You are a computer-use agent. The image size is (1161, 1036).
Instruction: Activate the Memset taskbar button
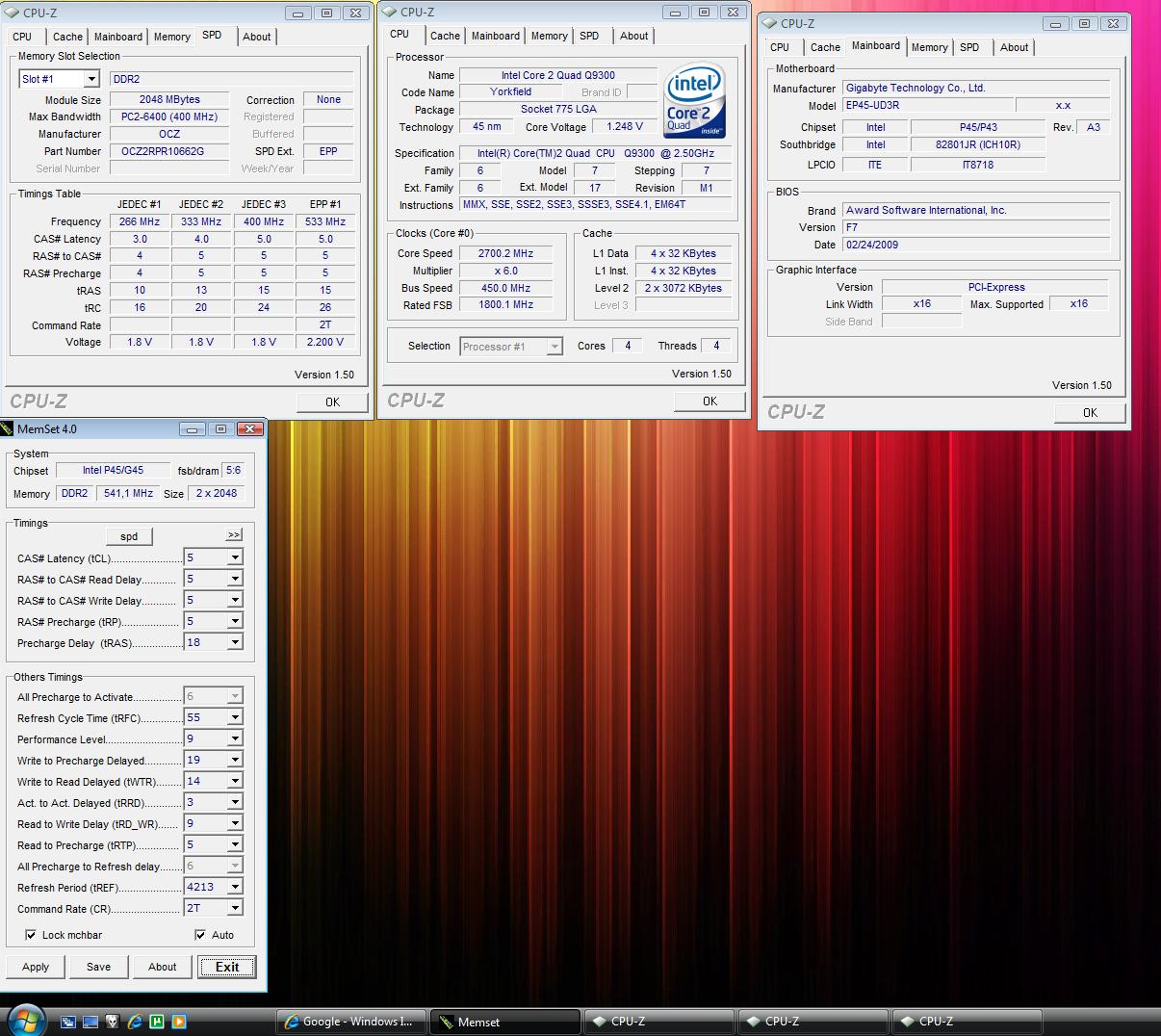click(505, 1022)
